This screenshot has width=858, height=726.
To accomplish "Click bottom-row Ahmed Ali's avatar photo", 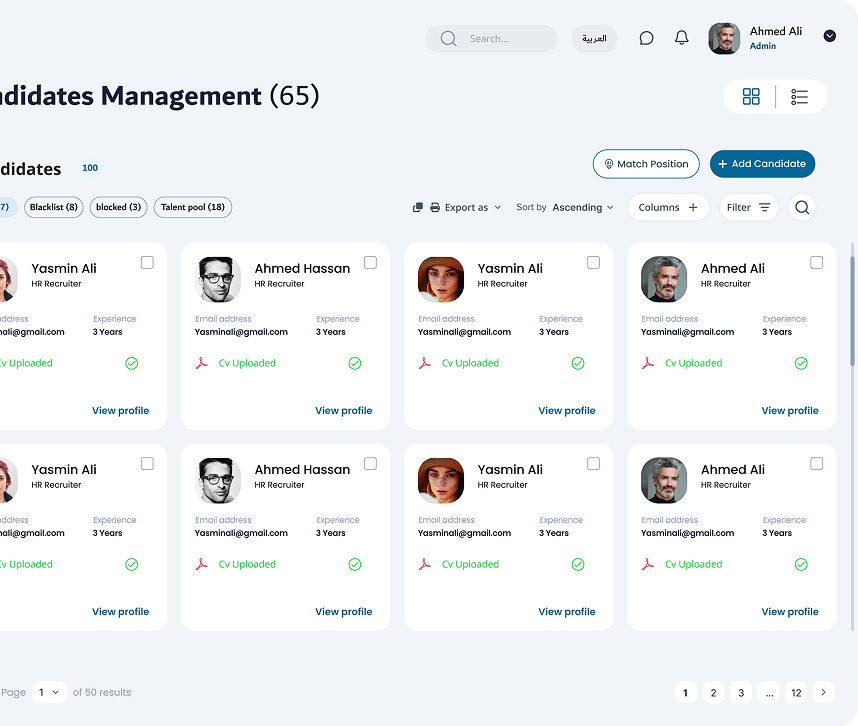I will click(664, 480).
